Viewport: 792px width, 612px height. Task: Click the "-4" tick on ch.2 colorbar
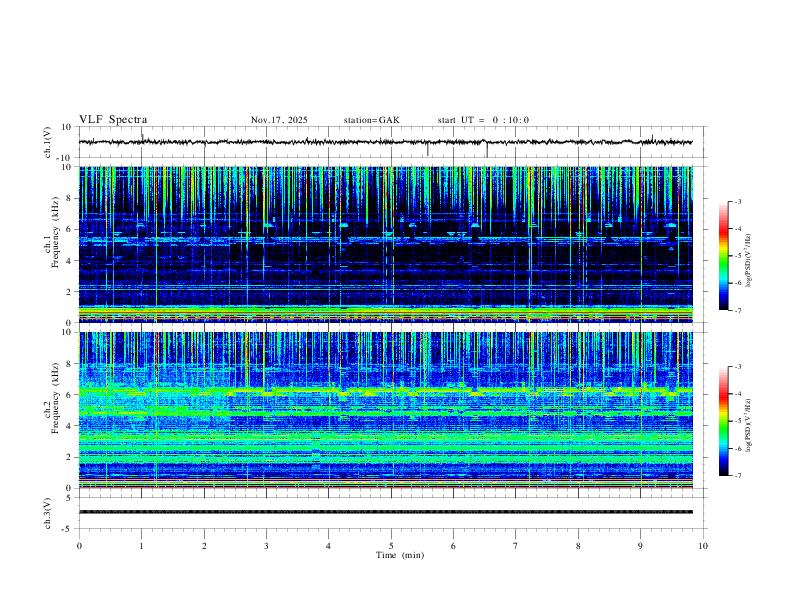point(737,394)
